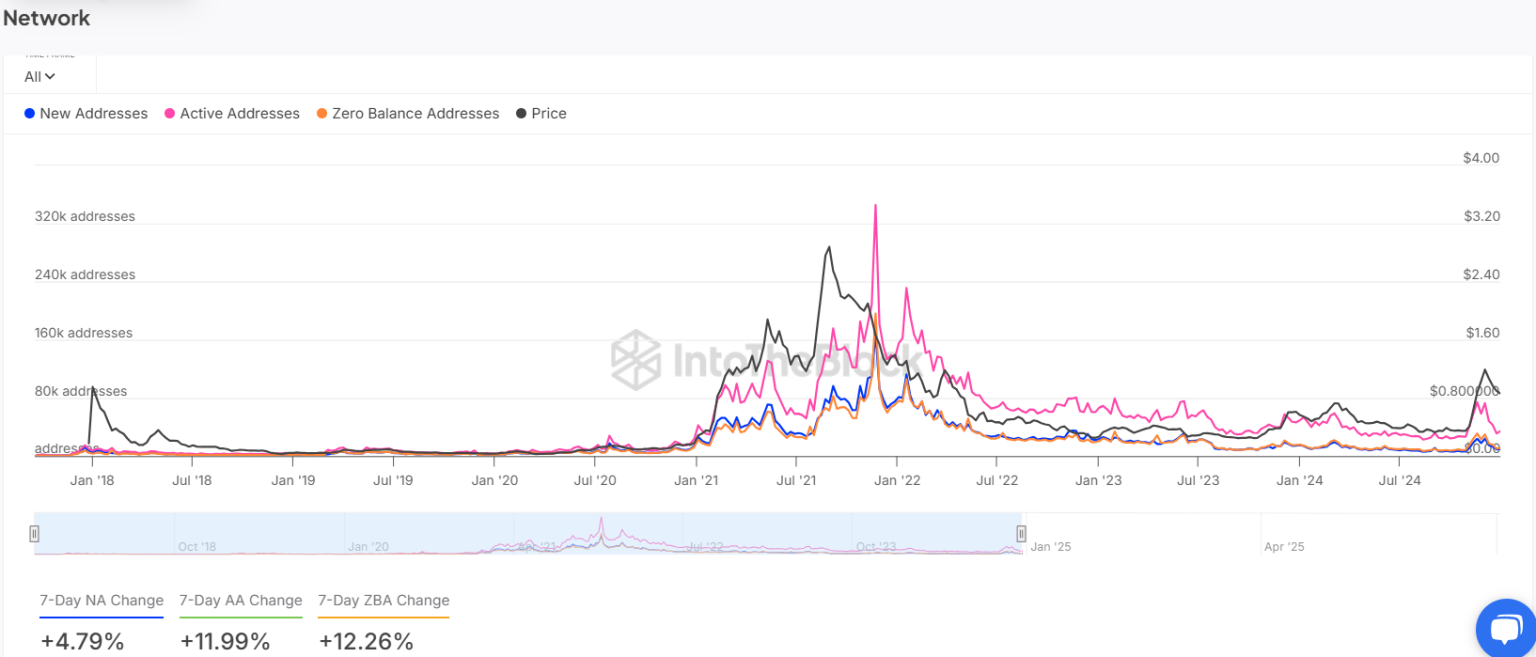
Task: Click the chevron next to All
Action: tap(50, 76)
